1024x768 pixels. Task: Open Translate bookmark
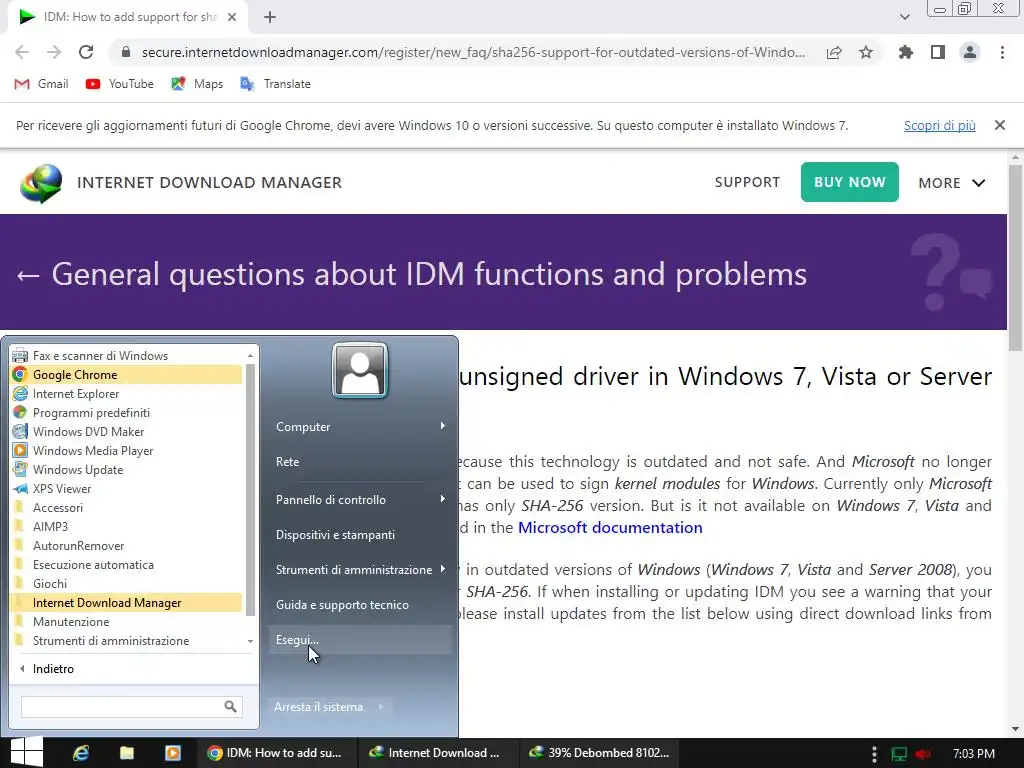[x=275, y=84]
